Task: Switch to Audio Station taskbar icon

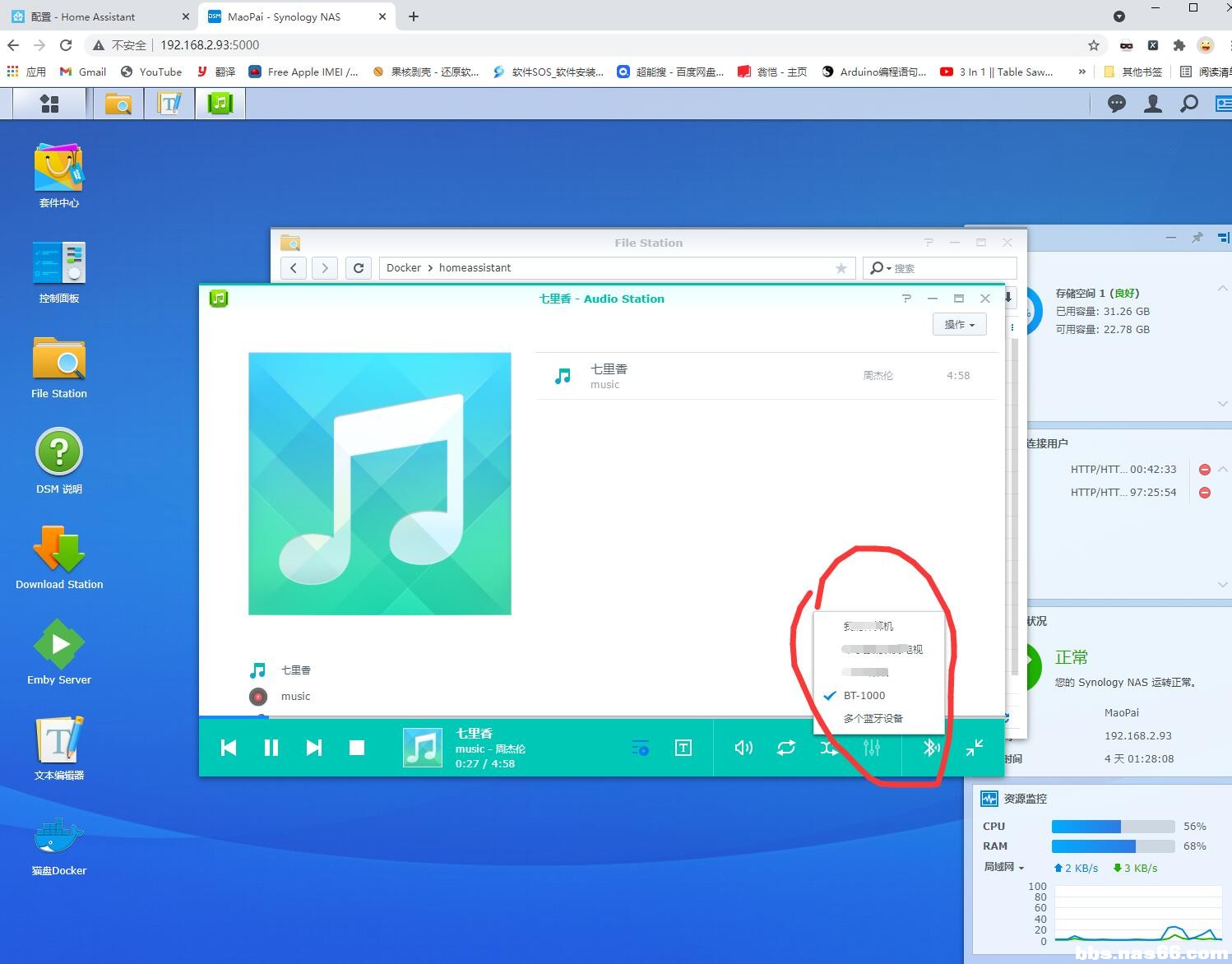Action: click(x=220, y=104)
